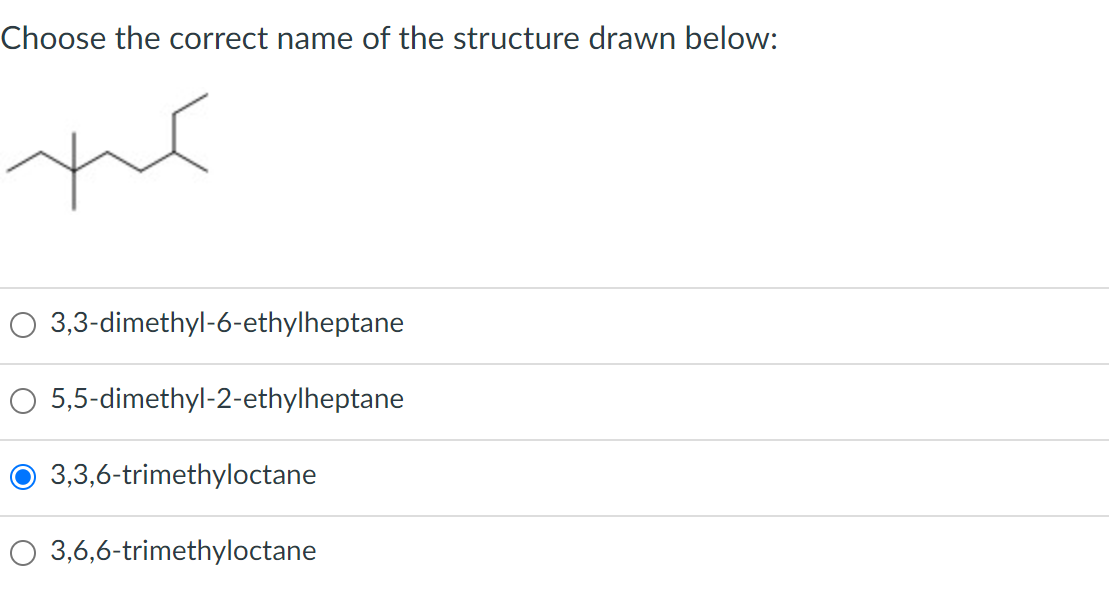Click the skeletal structure drawing

(107, 151)
